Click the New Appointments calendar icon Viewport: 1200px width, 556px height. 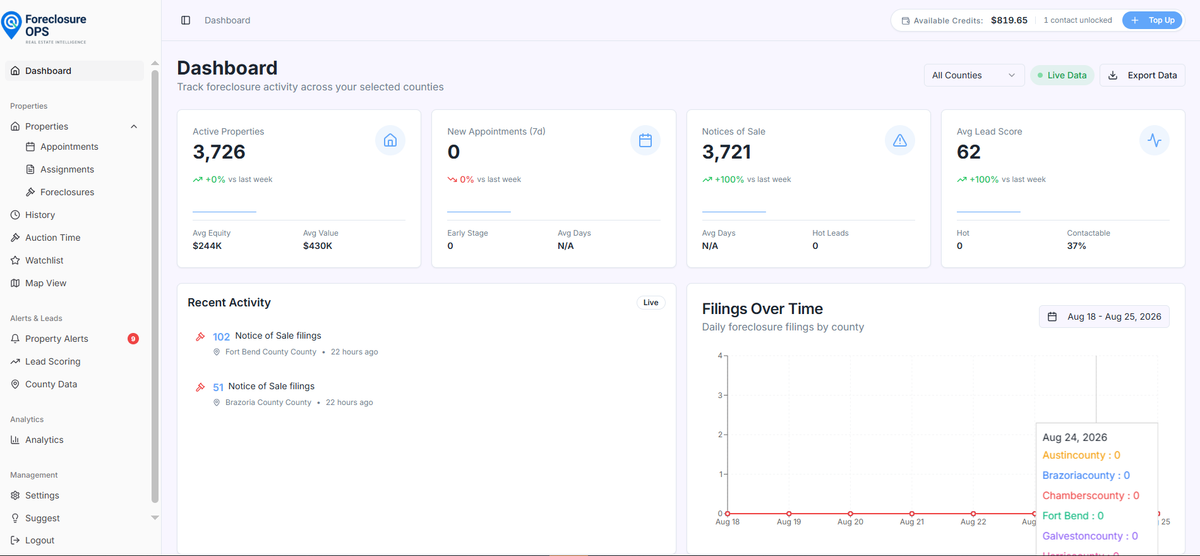[x=645, y=141]
